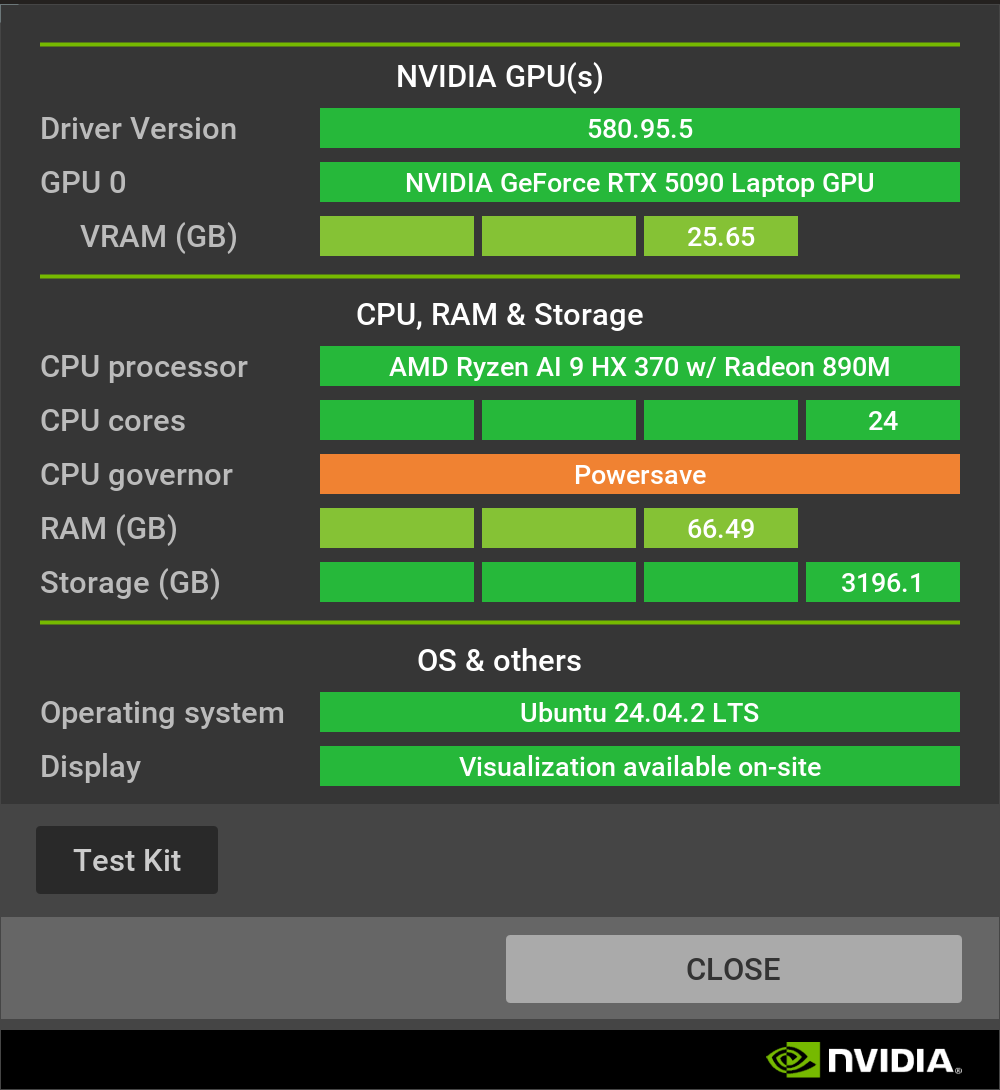The width and height of the screenshot is (1000, 1090).
Task: Click the GPU 0 name bar
Action: click(640, 183)
